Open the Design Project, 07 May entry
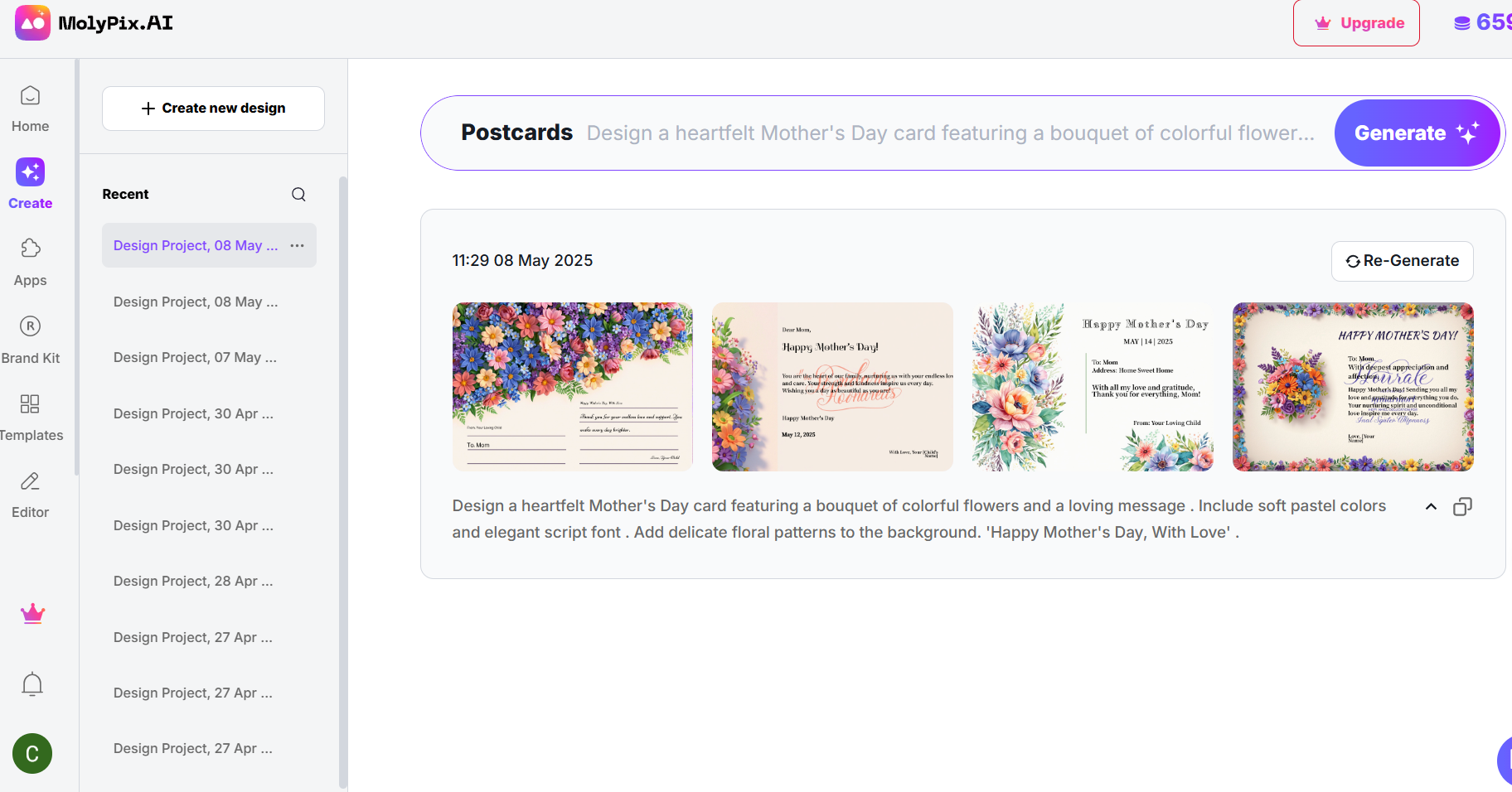The height and width of the screenshot is (792, 1512). [195, 357]
